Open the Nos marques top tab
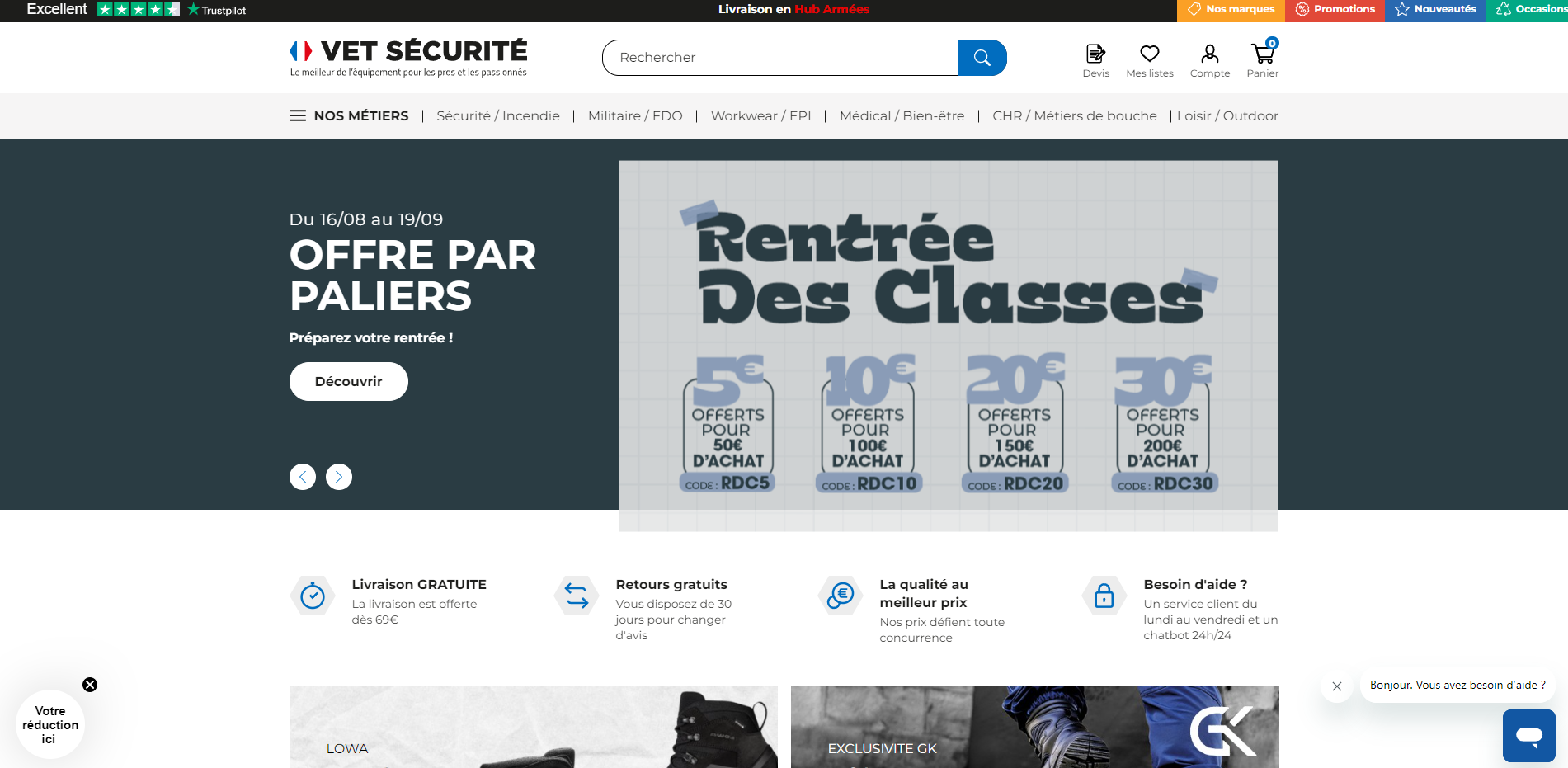The height and width of the screenshot is (768, 1568). (x=1231, y=10)
